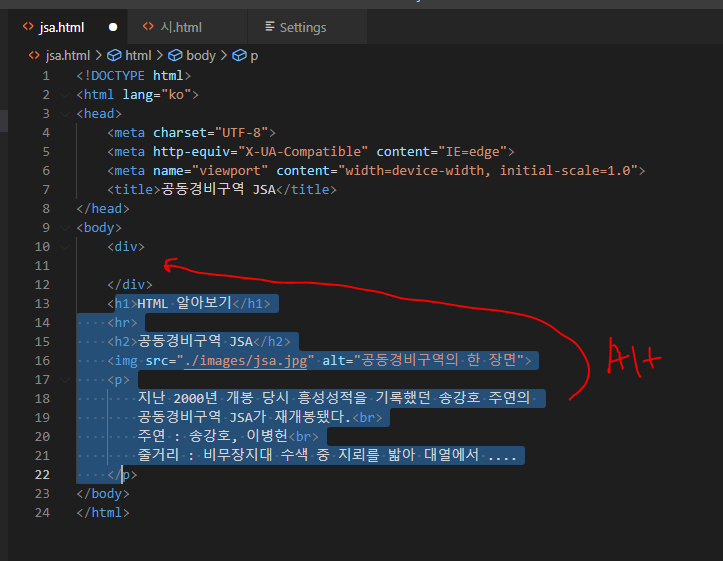Image resolution: width=723 pixels, height=561 pixels.
Task: Click the X-UA-Compatible meta value
Action: click(303, 152)
